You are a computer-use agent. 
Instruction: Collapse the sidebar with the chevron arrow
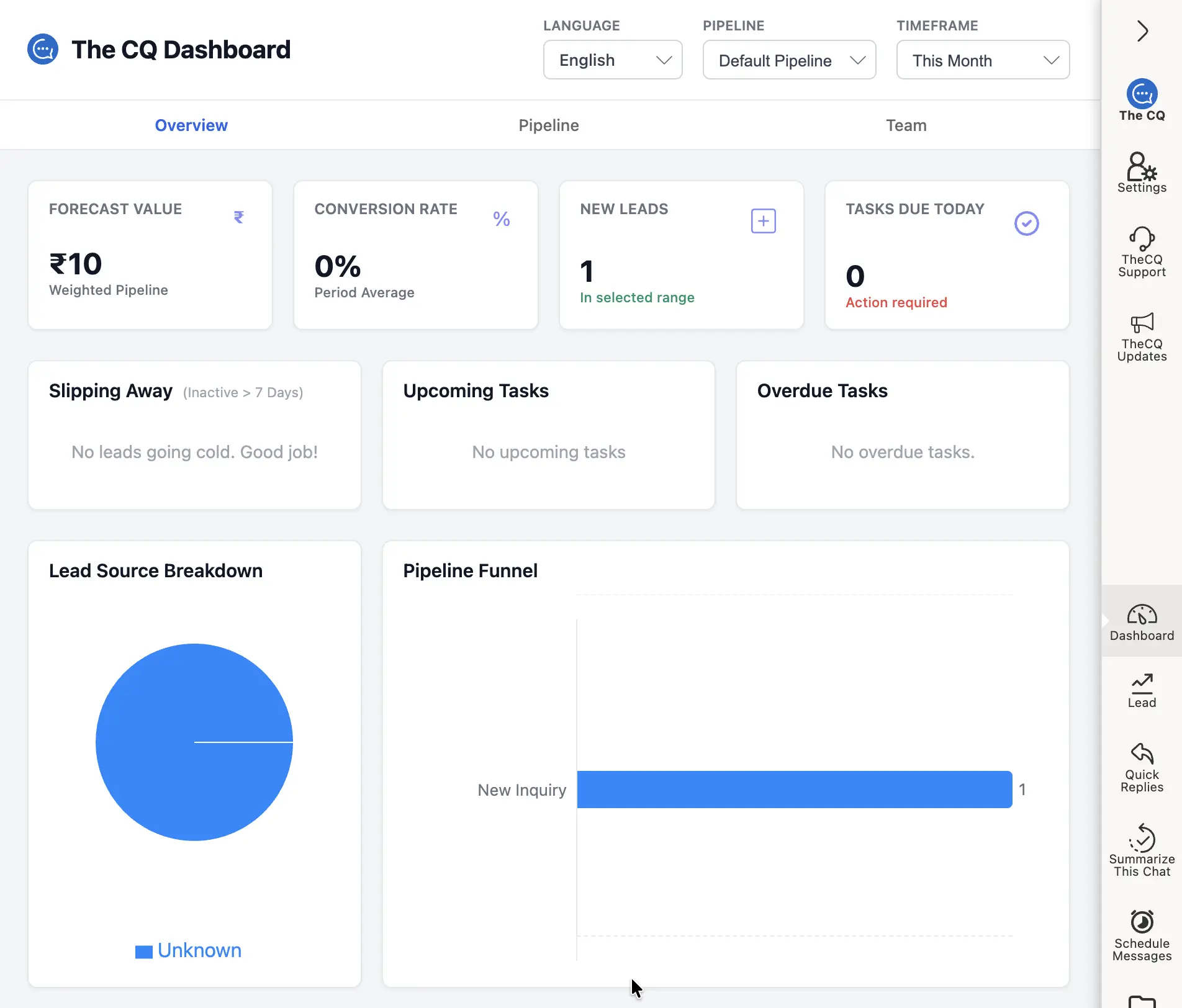[x=1142, y=30]
